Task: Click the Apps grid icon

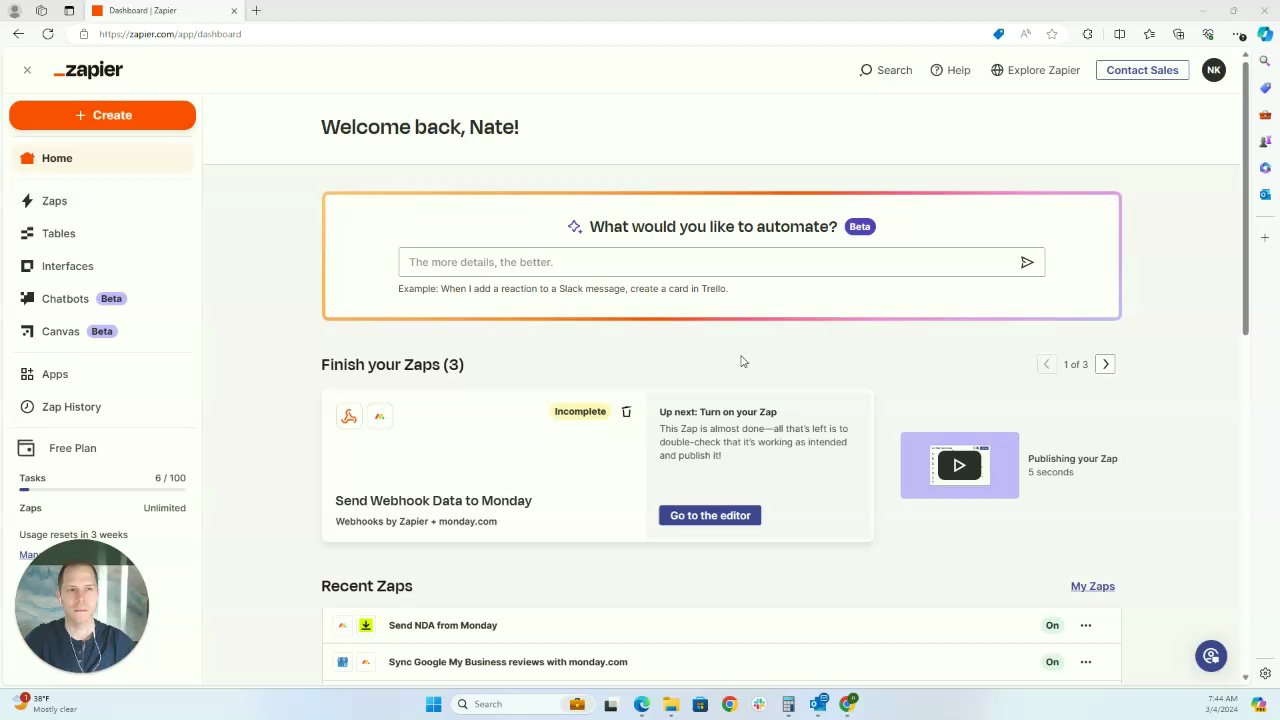Action: (27, 374)
